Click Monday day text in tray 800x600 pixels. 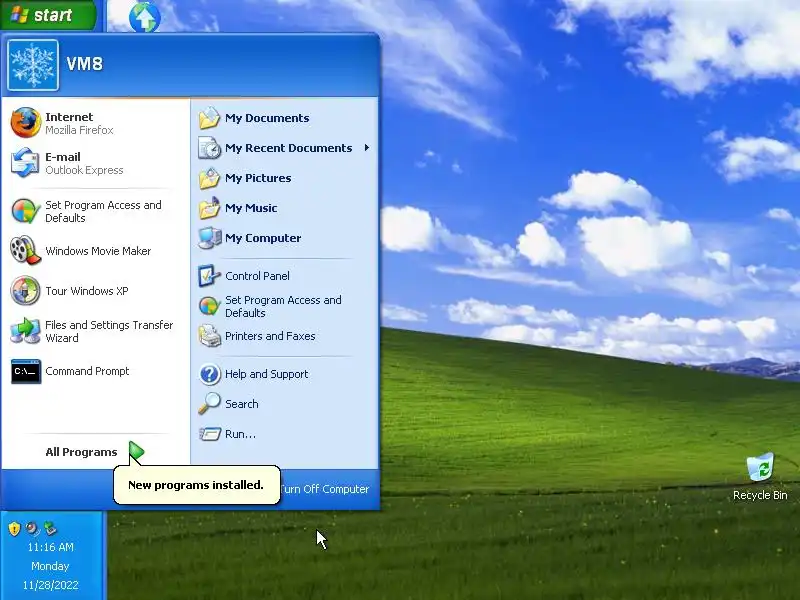click(50, 566)
